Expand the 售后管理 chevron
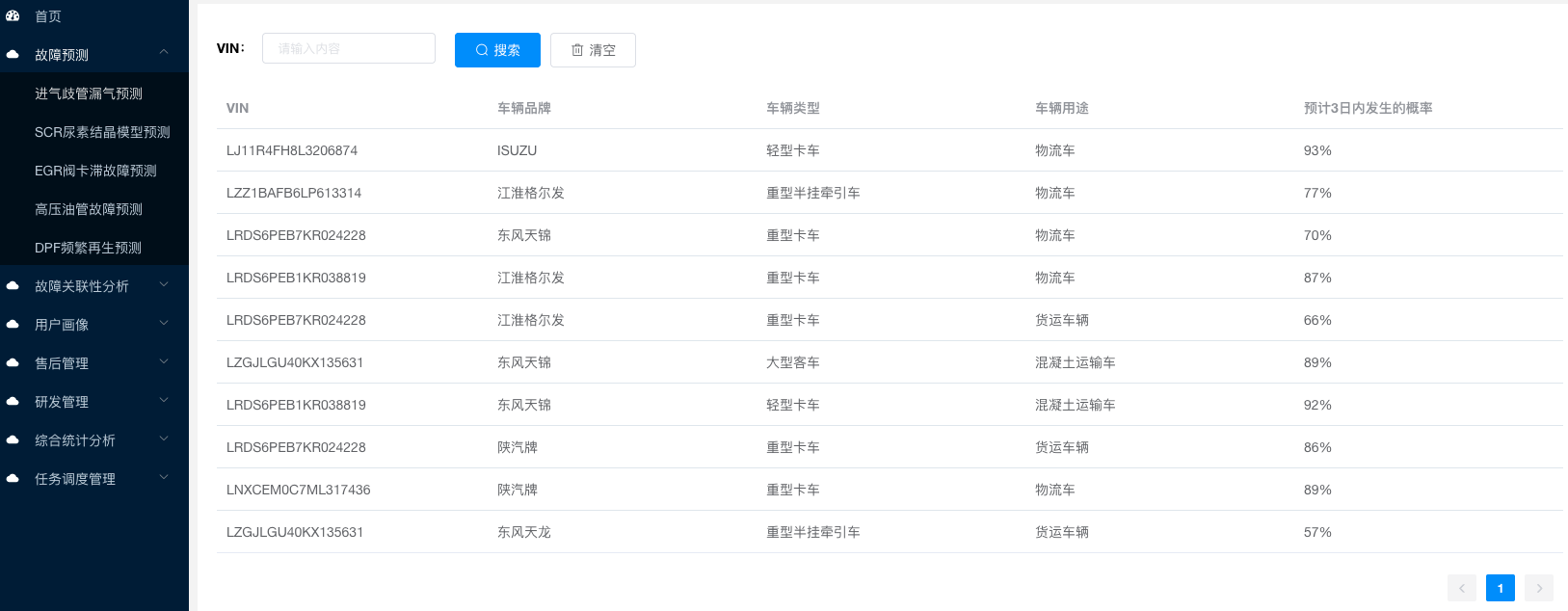This screenshot has width=1568, height=611. pos(164,361)
